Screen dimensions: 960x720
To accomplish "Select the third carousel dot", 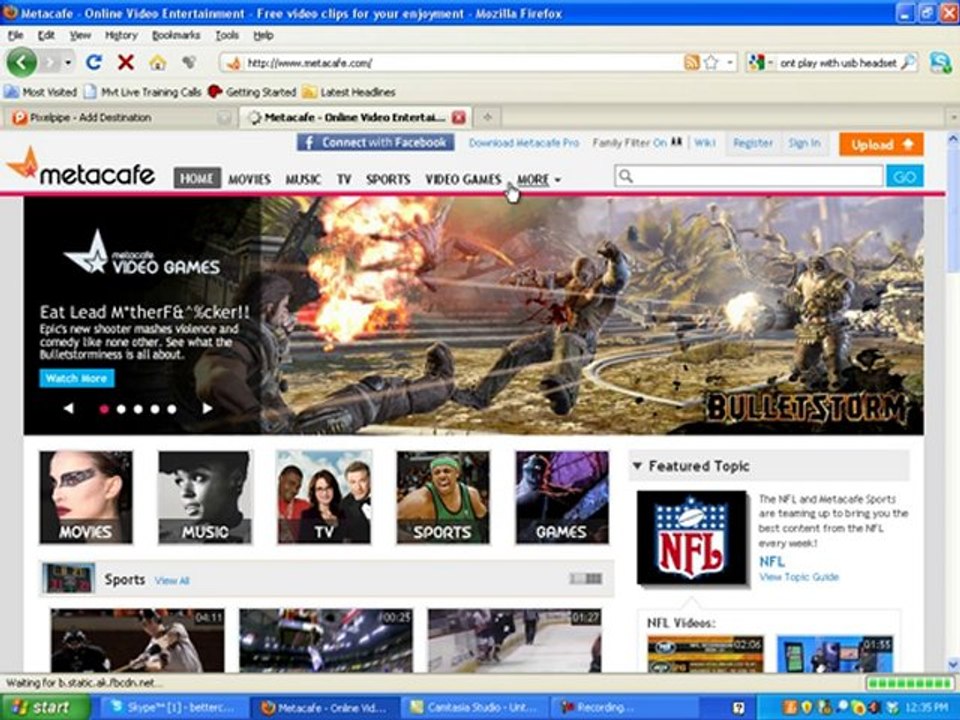I will pyautogui.click(x=138, y=409).
